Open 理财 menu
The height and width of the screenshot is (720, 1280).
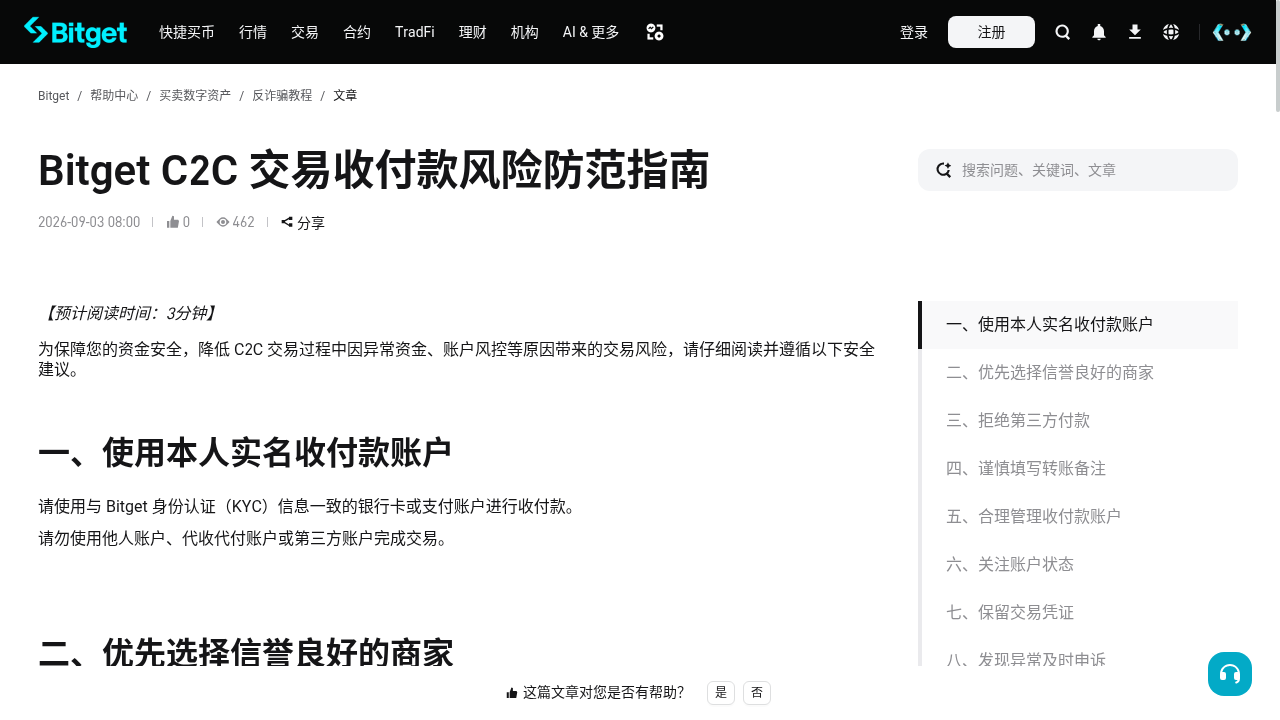[x=473, y=32]
